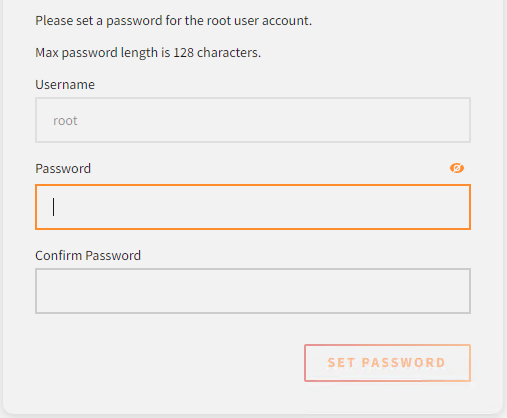This screenshot has width=507, height=418.
Task: Toggle password visibility with the eye icon
Action: pos(457,168)
